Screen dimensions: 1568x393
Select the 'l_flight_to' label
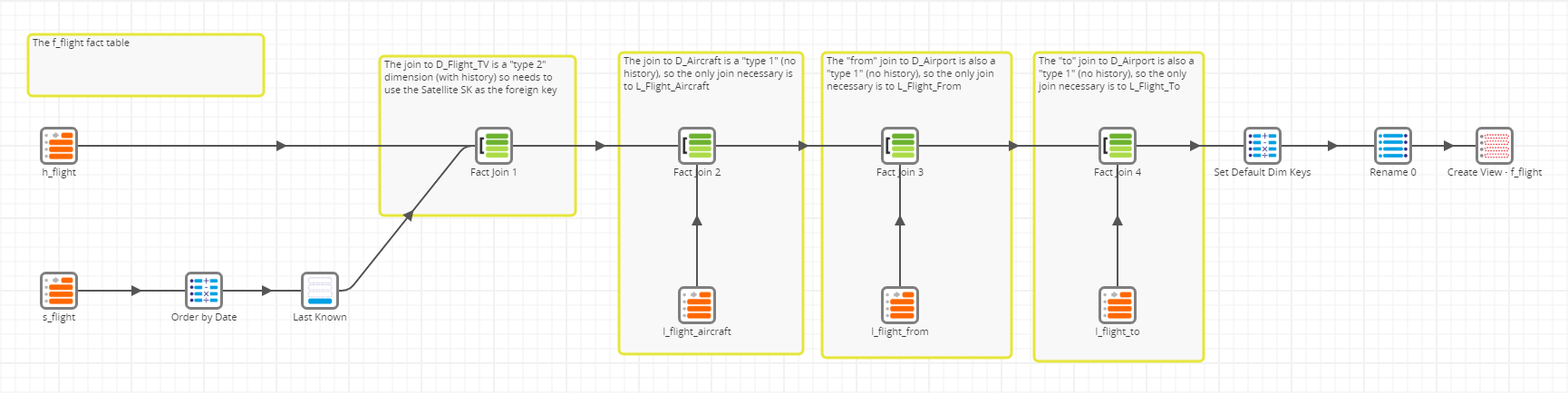1118,331
